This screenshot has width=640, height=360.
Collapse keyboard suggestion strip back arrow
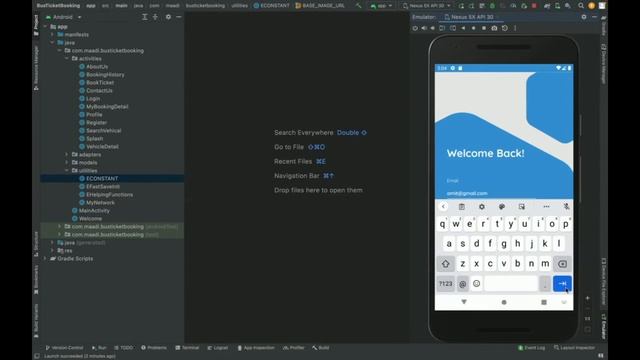443,207
